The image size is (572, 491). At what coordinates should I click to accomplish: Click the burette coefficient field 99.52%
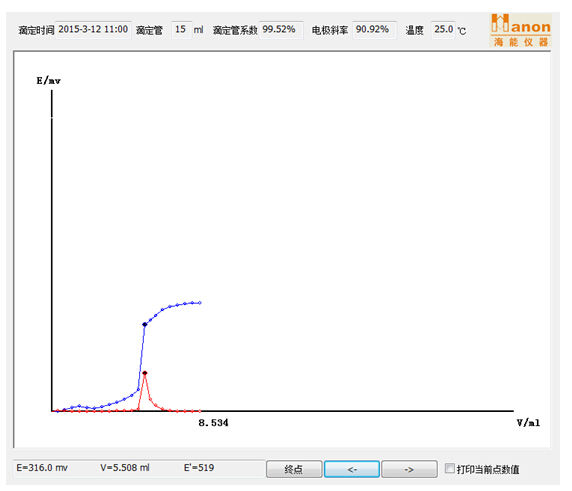coord(281,30)
